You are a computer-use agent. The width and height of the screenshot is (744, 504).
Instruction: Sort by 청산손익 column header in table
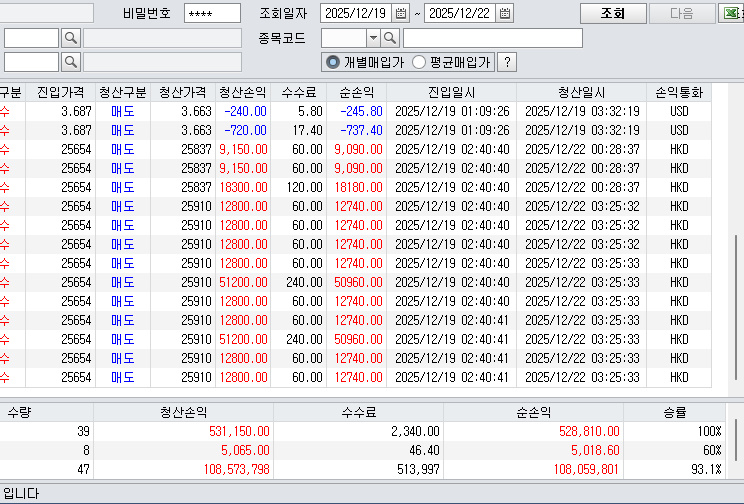[243, 92]
